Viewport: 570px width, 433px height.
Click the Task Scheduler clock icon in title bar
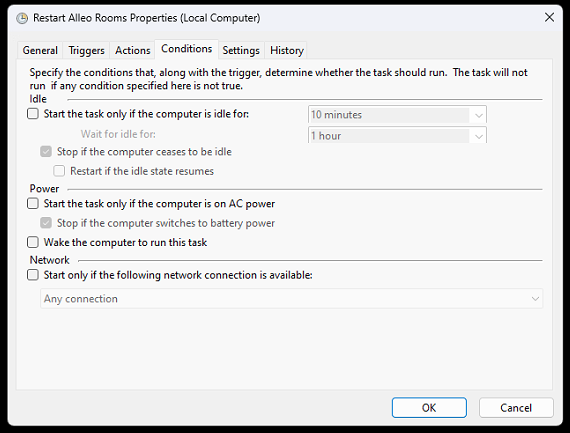coord(22,18)
